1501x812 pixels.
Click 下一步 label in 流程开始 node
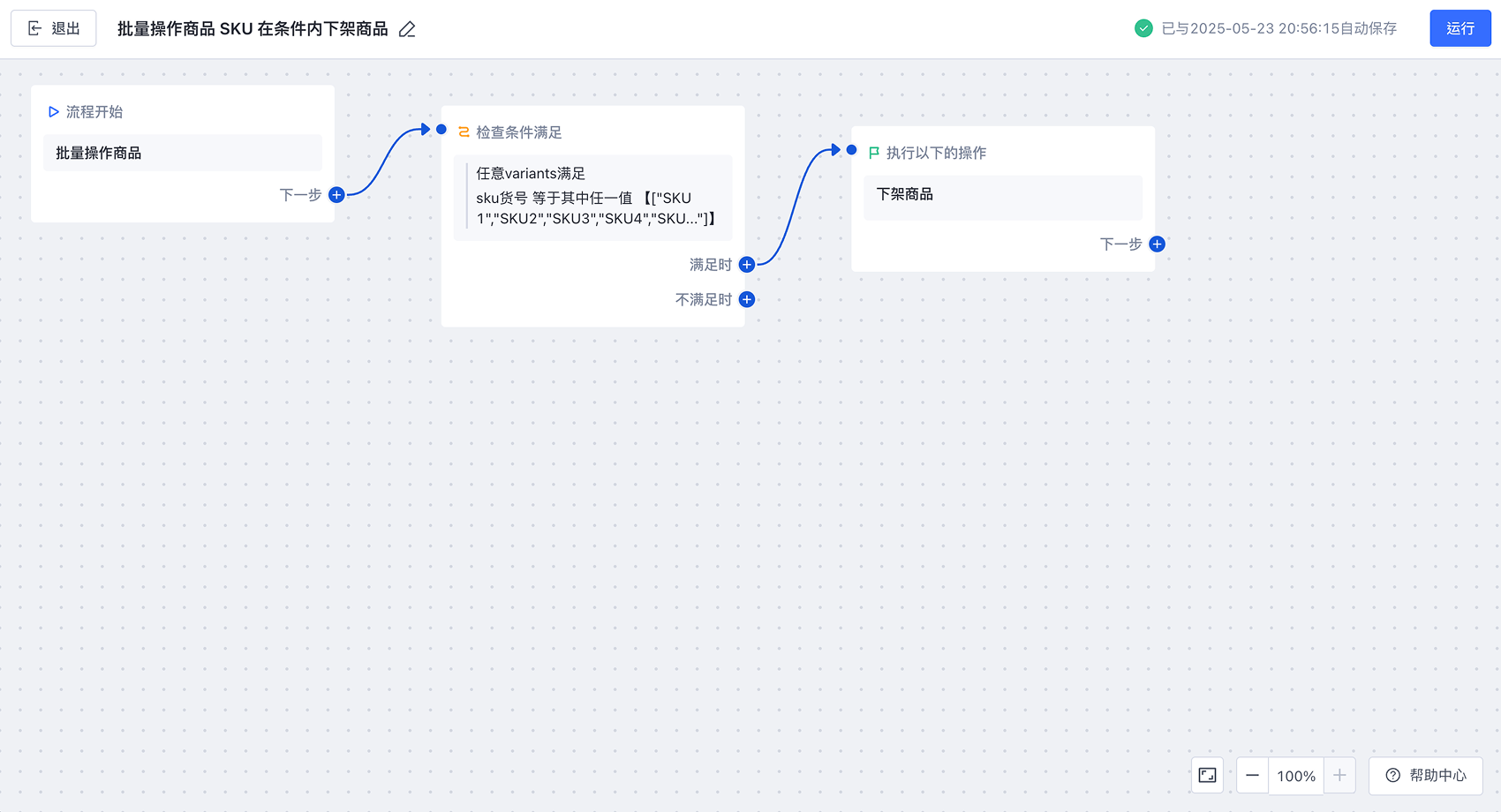tap(300, 195)
